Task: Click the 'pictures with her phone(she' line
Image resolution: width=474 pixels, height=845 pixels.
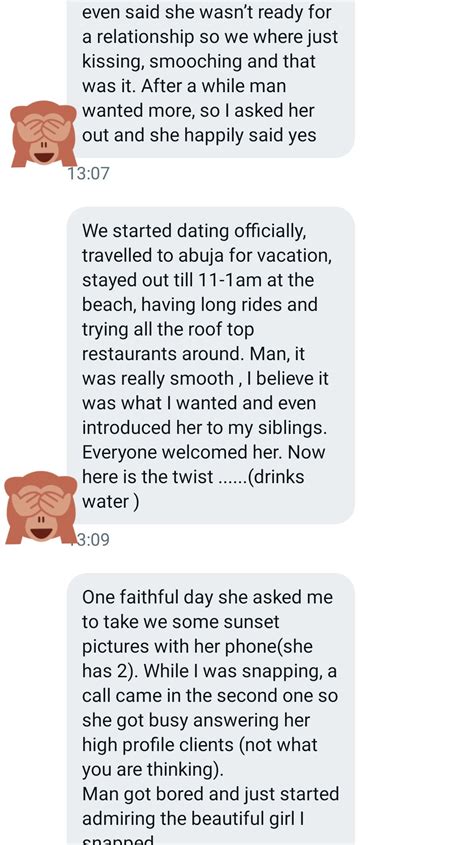Action: pos(197,646)
